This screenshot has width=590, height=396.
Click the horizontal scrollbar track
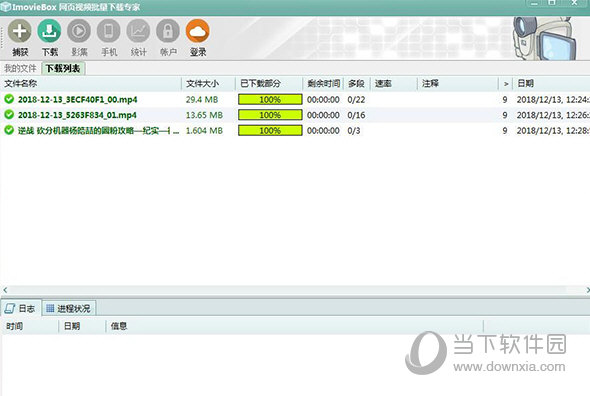click(x=296, y=289)
